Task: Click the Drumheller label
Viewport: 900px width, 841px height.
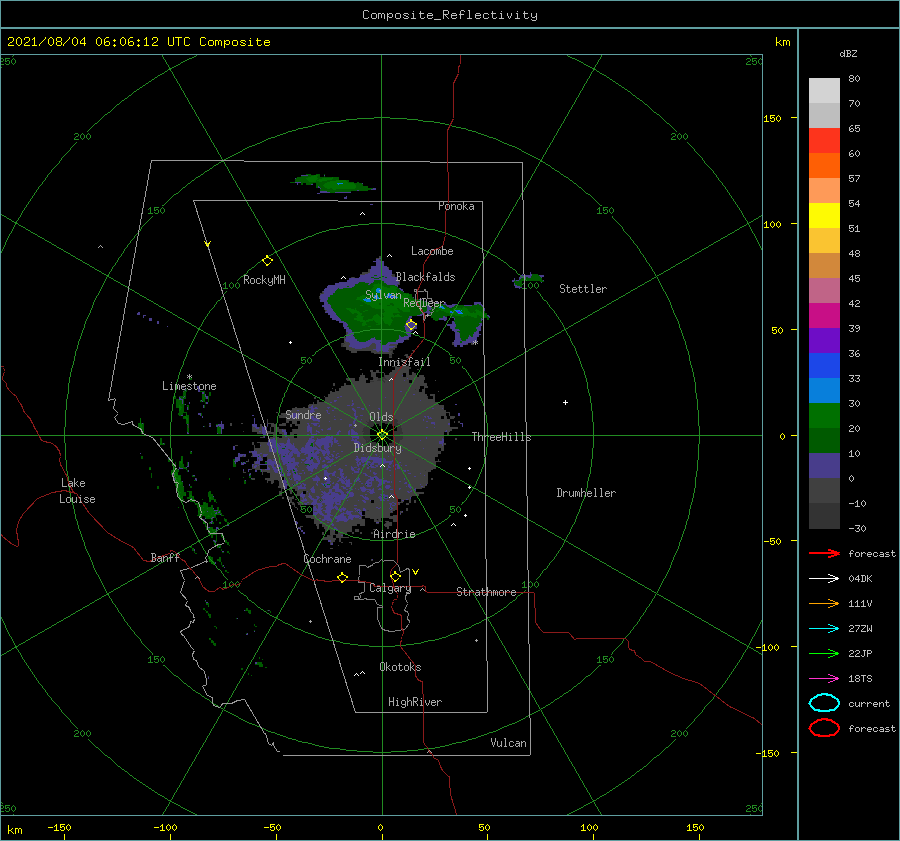Action: 586,493
